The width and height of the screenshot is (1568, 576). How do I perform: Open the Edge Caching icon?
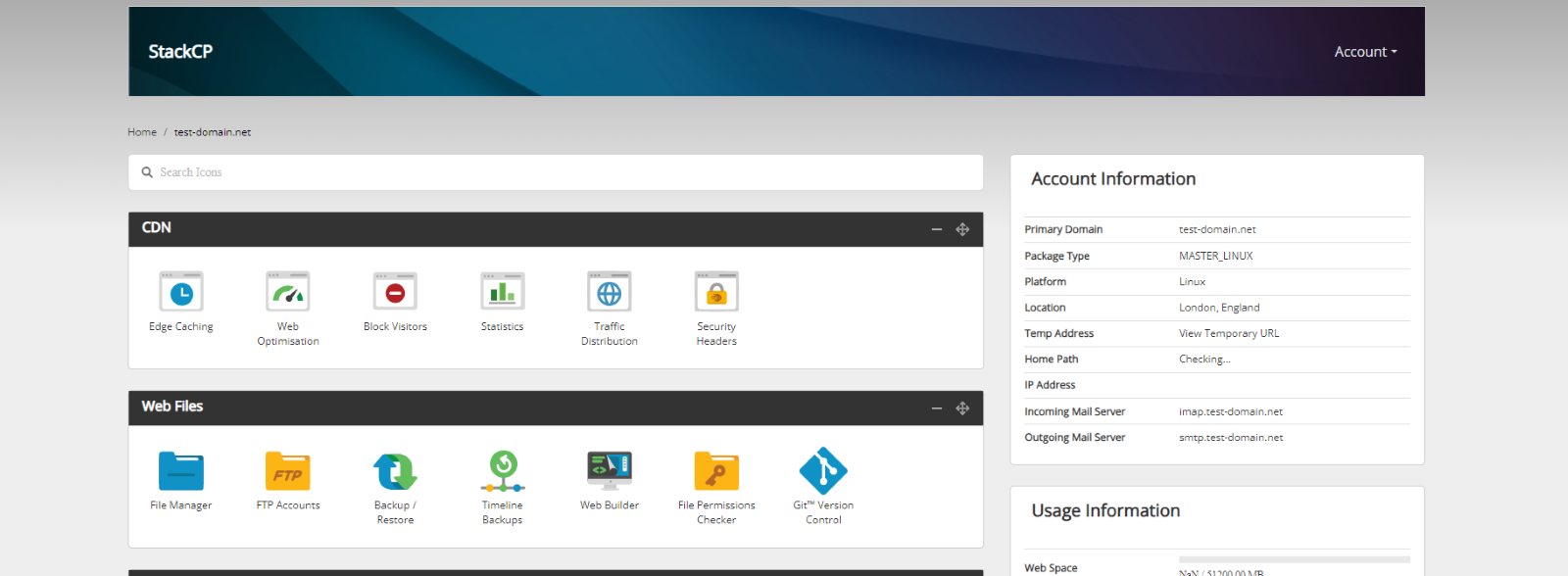pyautogui.click(x=181, y=292)
